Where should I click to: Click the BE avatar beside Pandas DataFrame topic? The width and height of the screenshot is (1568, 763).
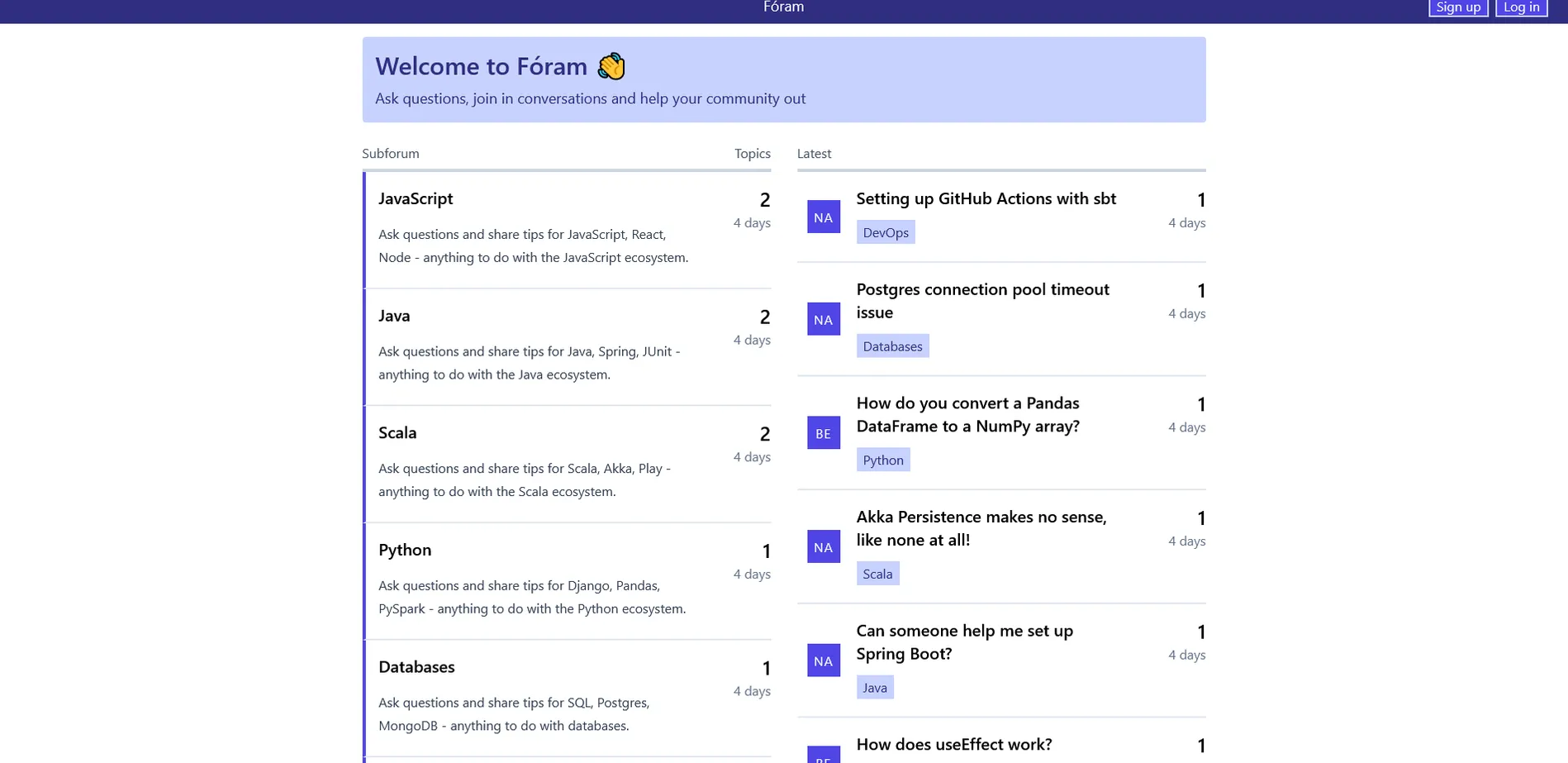point(823,432)
